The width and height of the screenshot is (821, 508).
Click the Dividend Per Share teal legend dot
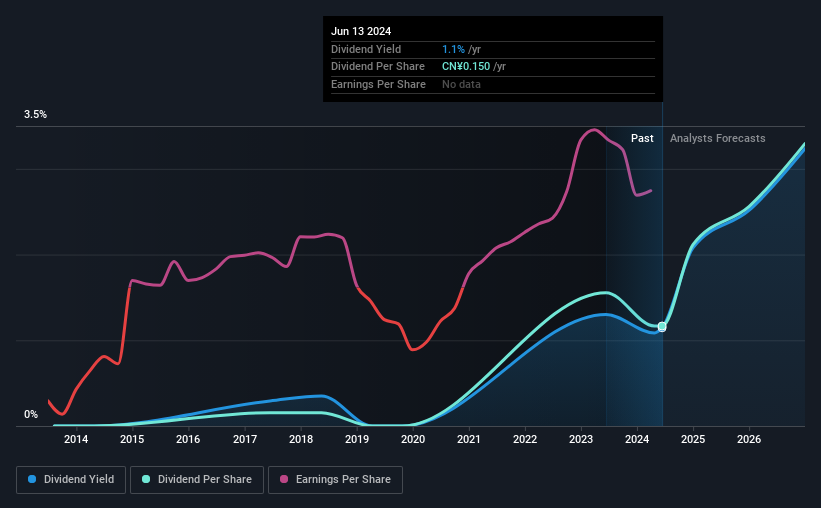146,479
